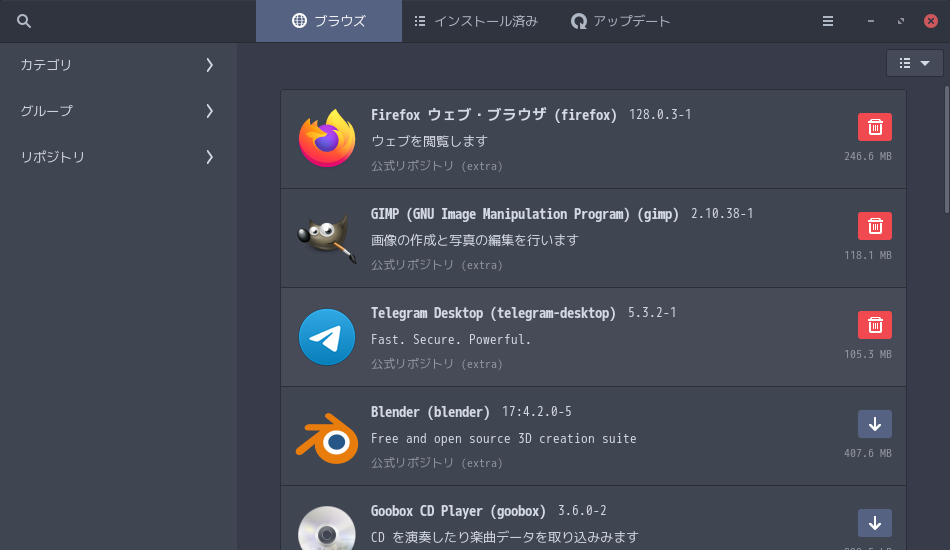Minimize the package manager window

(871, 21)
